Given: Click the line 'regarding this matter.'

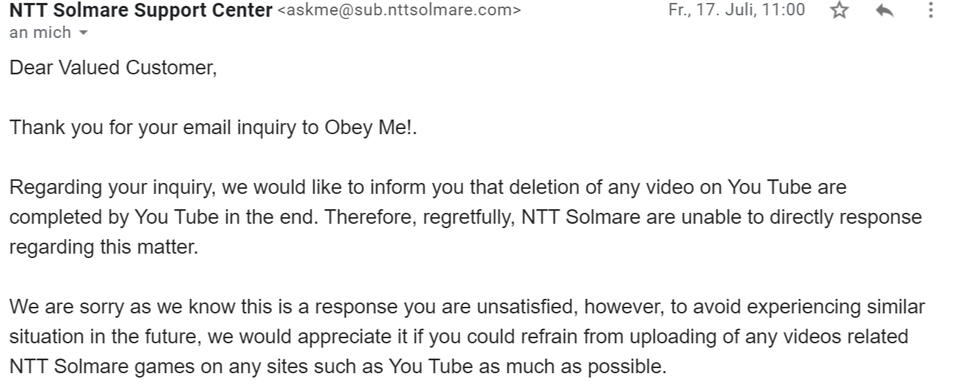Looking at the screenshot, I should click(104, 247).
